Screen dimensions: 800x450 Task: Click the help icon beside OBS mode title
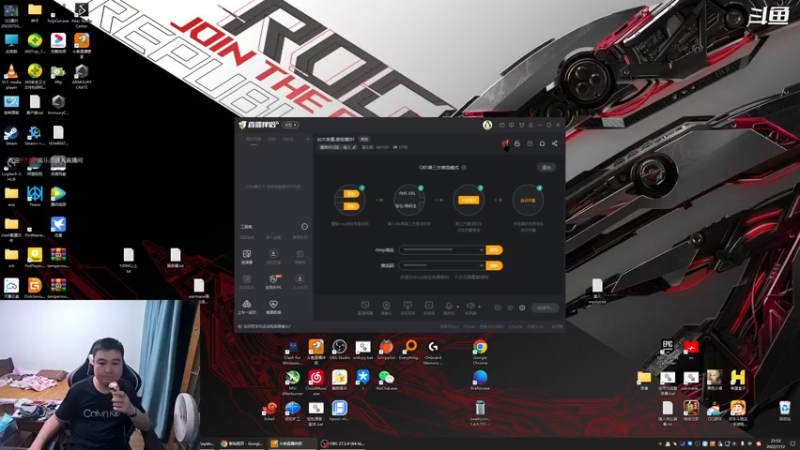tap(464, 167)
